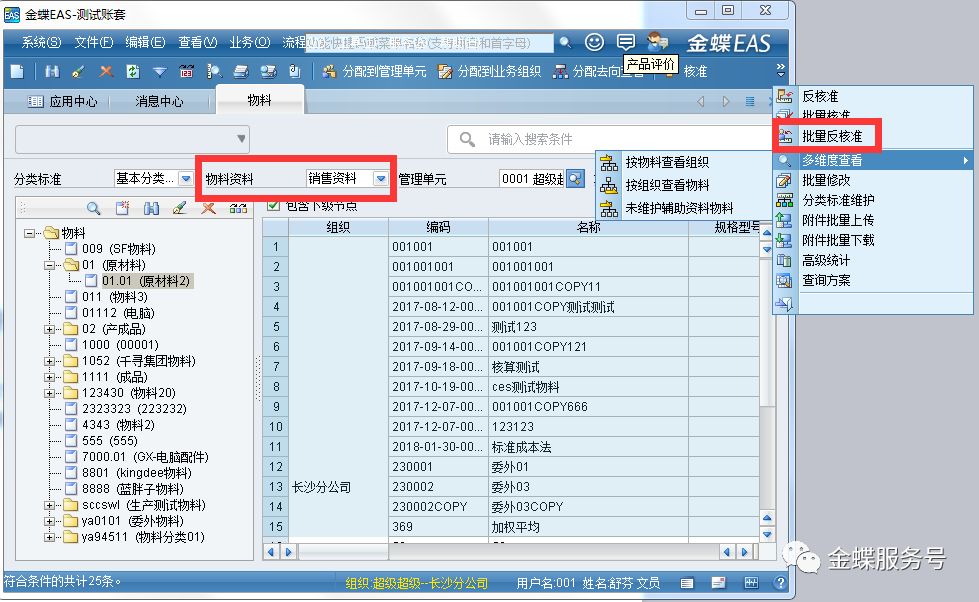Click the magnifier icon in the tree toolbar
This screenshot has width=979, height=602.
pyautogui.click(x=94, y=208)
